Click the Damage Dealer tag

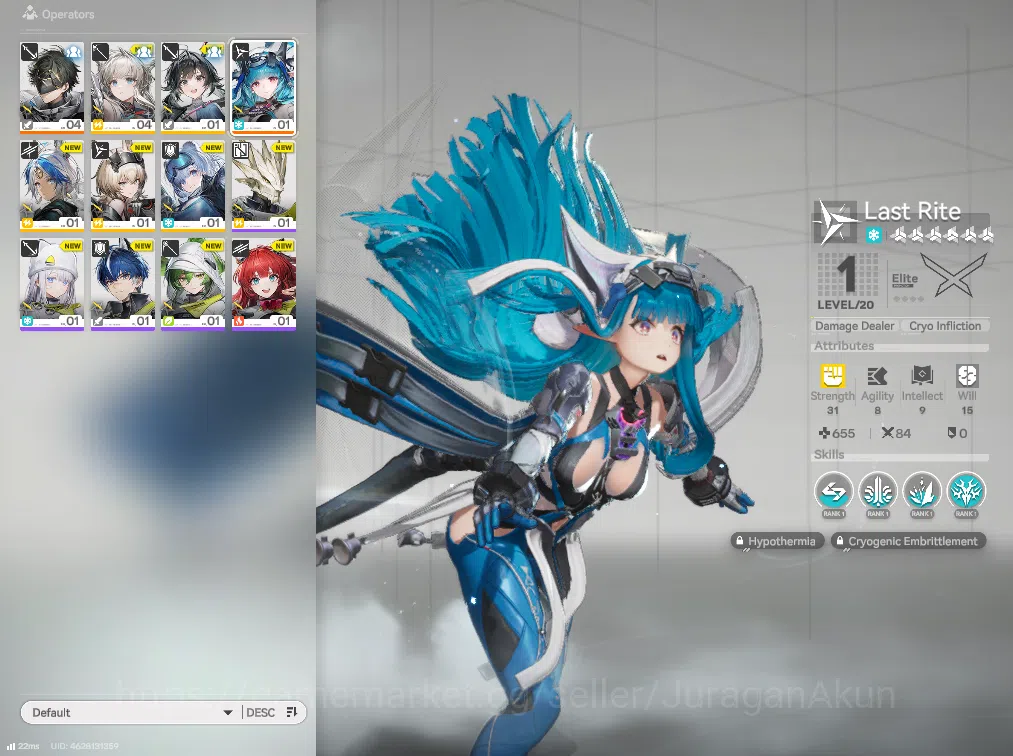(854, 326)
